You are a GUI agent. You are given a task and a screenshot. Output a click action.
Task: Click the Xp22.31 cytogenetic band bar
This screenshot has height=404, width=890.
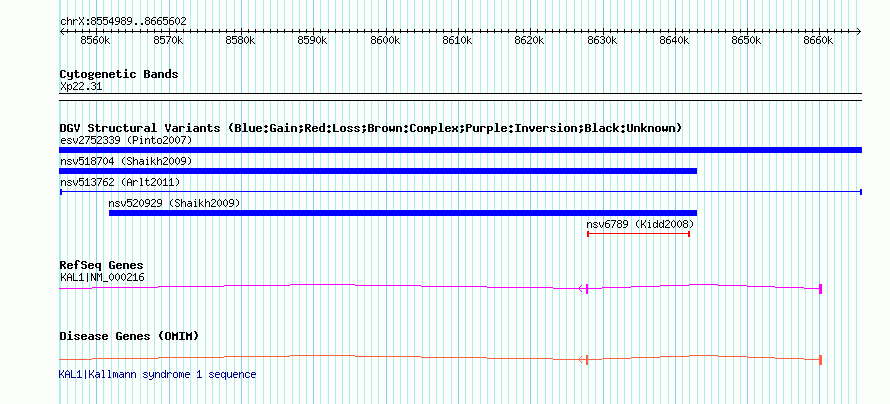(x=460, y=97)
